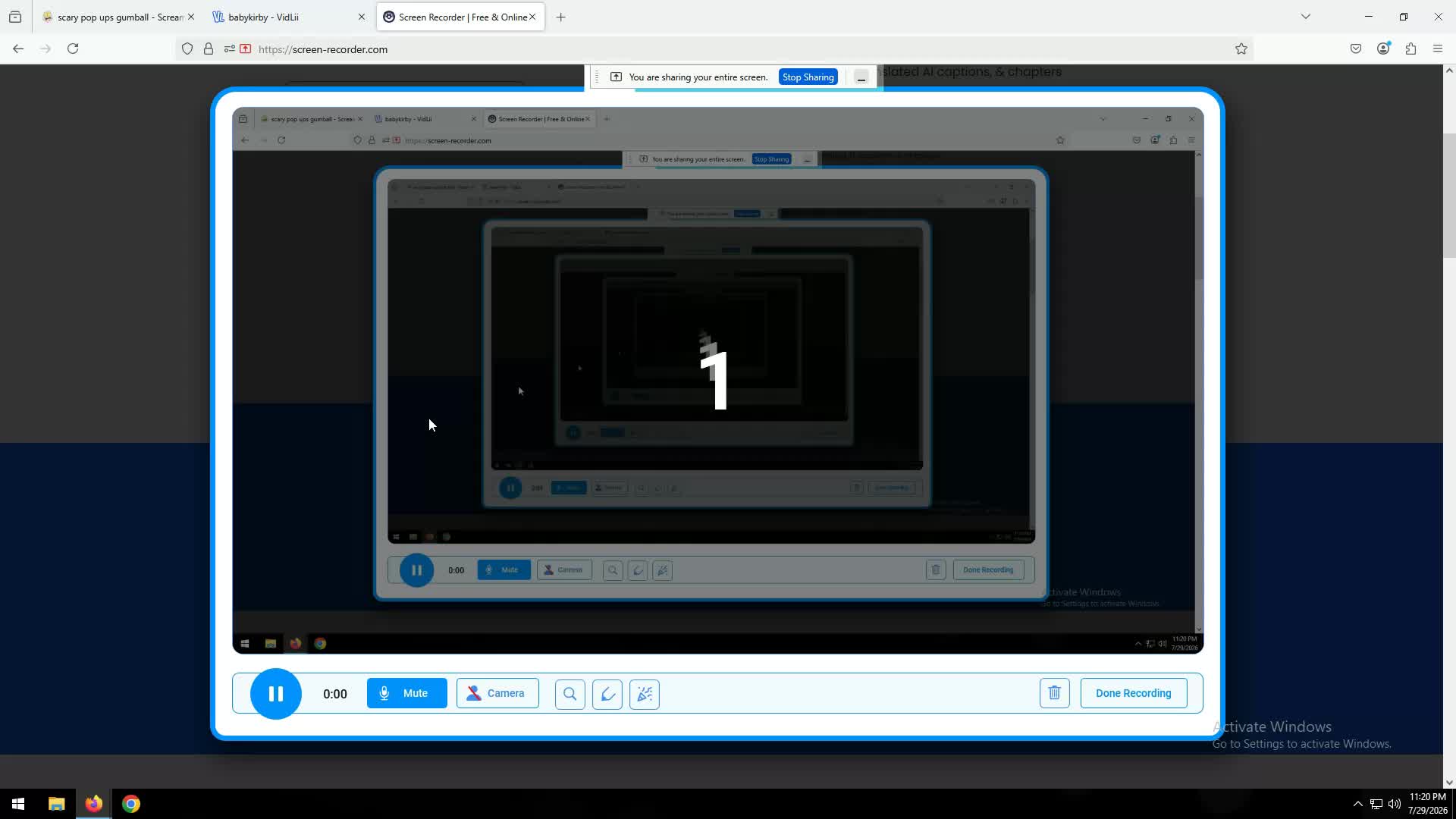Viewport: 1456px width, 819px height.
Task: Click the page vertical scrollbar thumb
Action: [1449, 196]
